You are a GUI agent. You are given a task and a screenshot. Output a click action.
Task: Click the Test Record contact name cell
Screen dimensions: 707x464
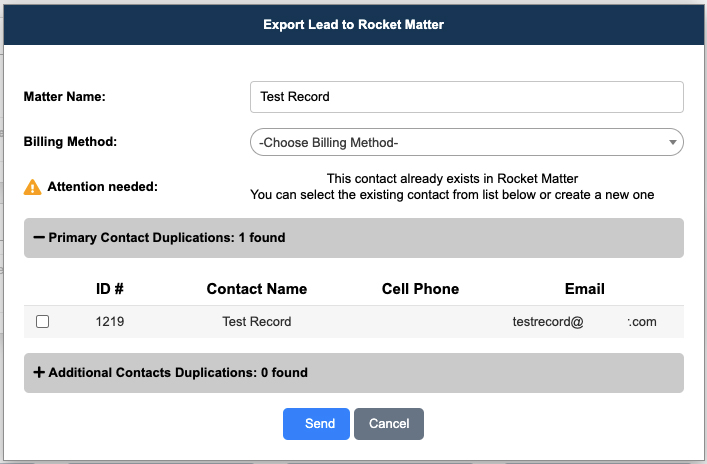[x=257, y=322]
